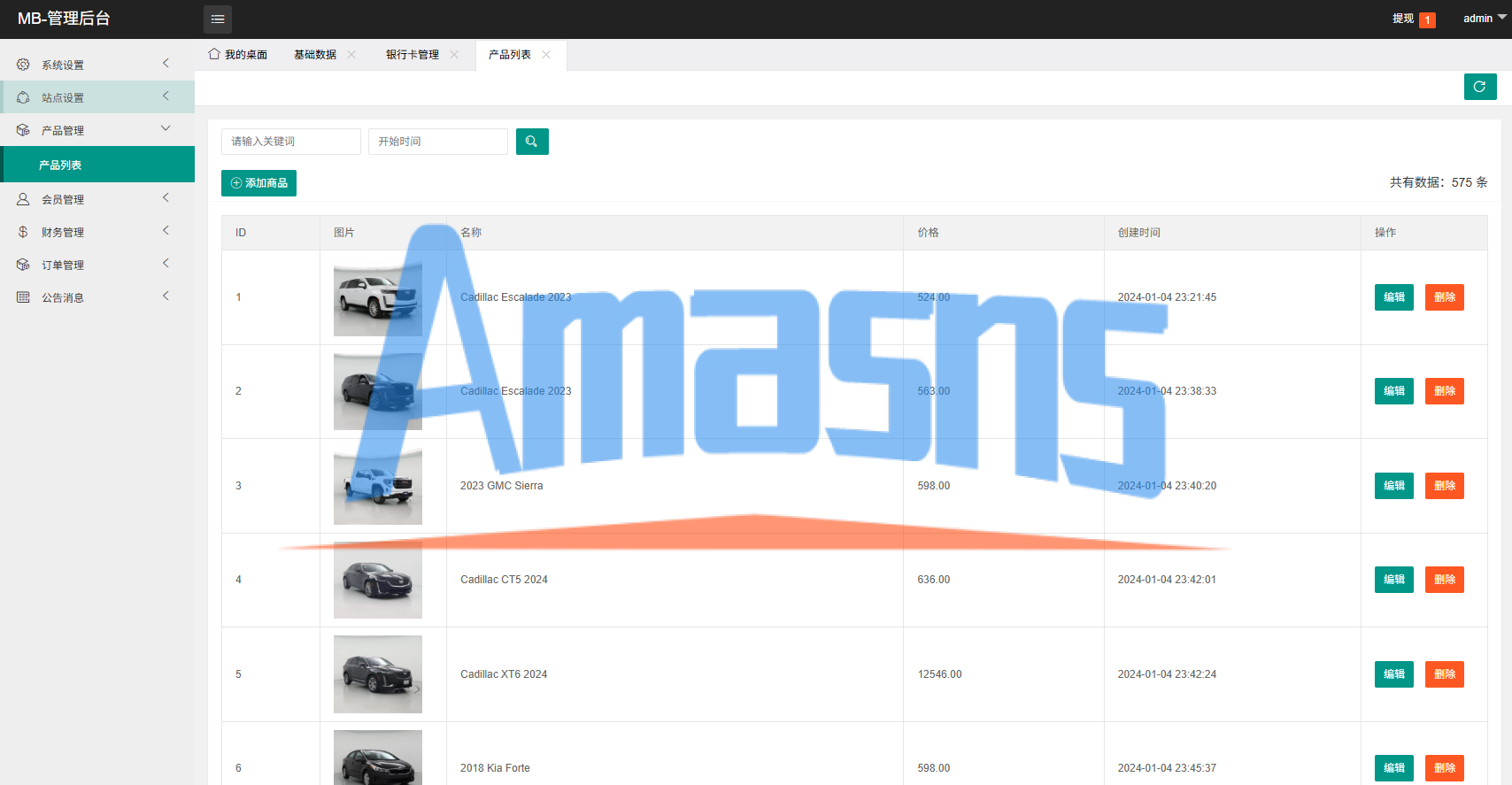This screenshot has height=785, width=1512.
Task: Expand the 订单管理 menu chevron
Action: pyautogui.click(x=166, y=264)
